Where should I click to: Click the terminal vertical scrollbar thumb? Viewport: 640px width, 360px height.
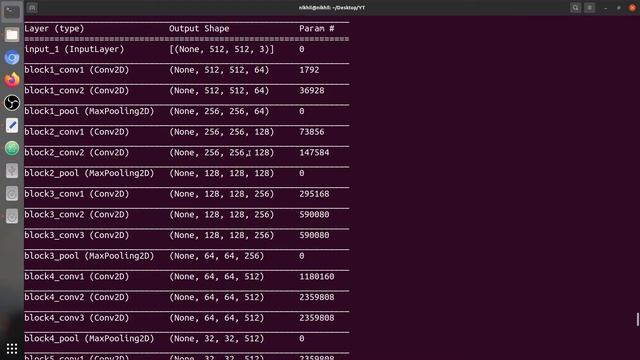(x=638, y=319)
